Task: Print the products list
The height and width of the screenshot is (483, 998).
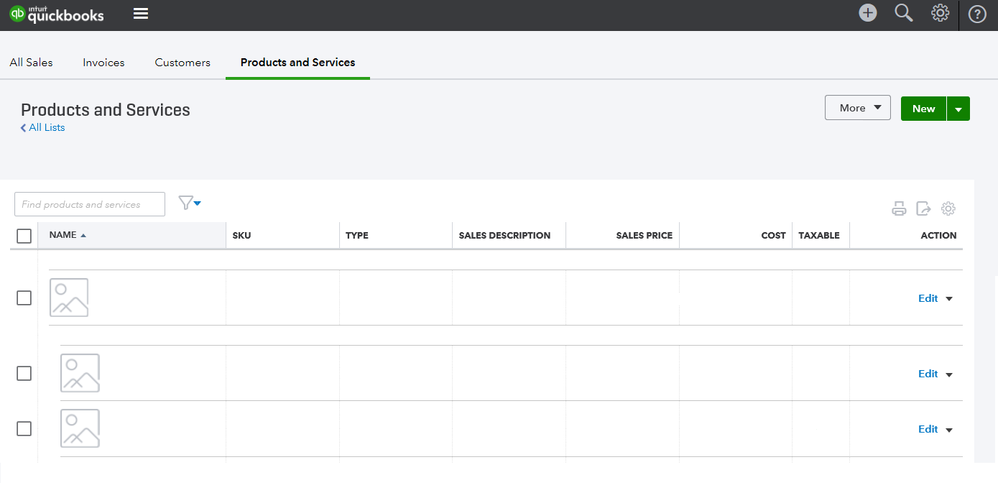Action: (x=899, y=209)
